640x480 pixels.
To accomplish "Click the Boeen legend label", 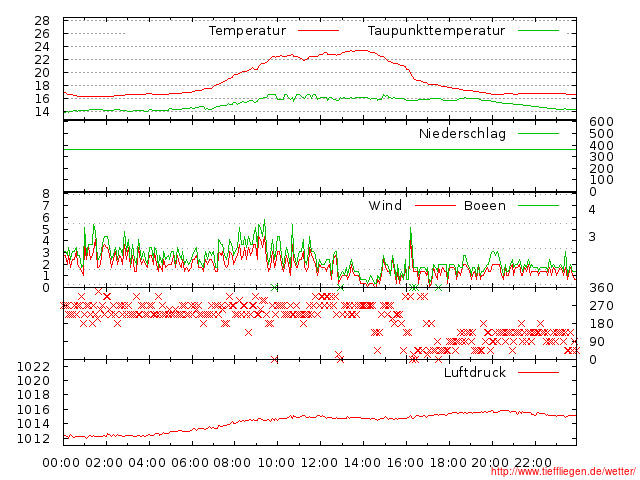I will click(x=485, y=205).
